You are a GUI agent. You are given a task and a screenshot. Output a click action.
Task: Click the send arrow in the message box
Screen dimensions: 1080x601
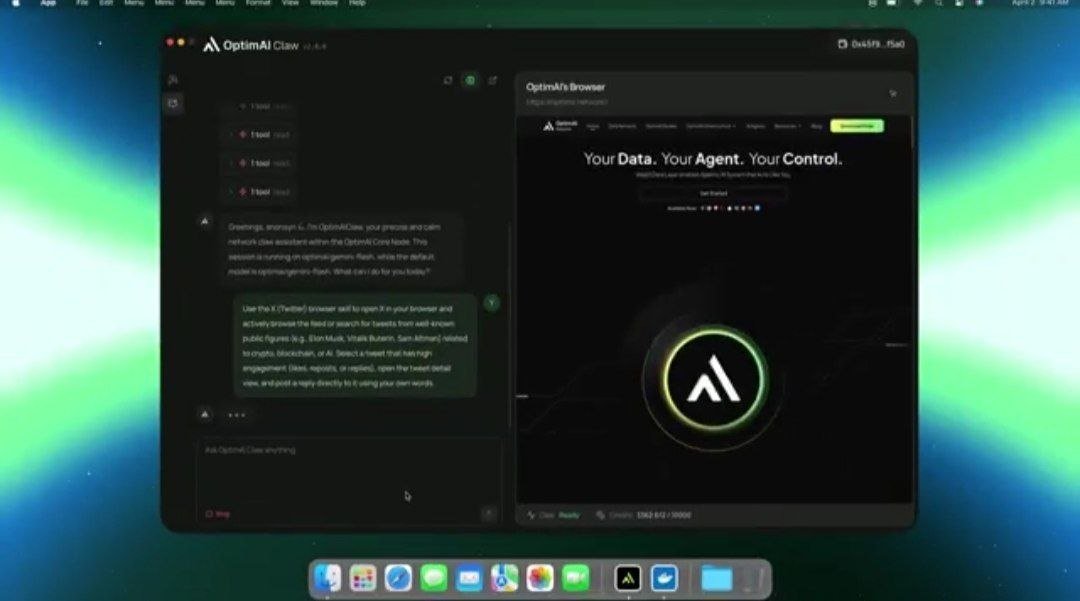tap(488, 514)
